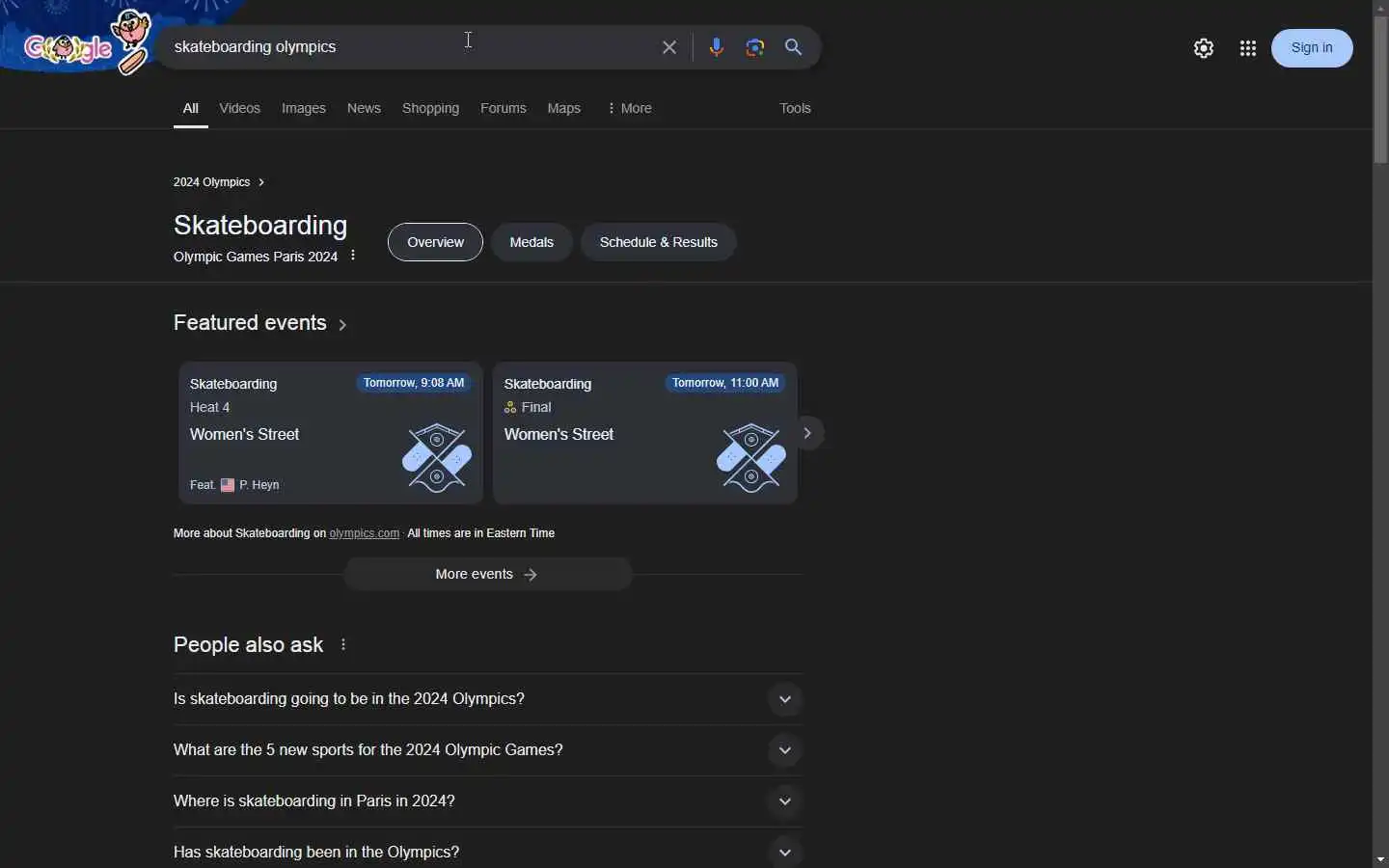
Task: Switch to the Images tab
Action: (304, 108)
